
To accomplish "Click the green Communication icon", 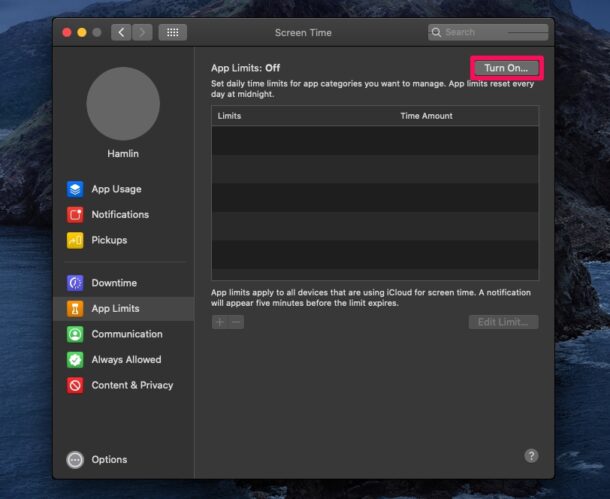I will coord(75,334).
